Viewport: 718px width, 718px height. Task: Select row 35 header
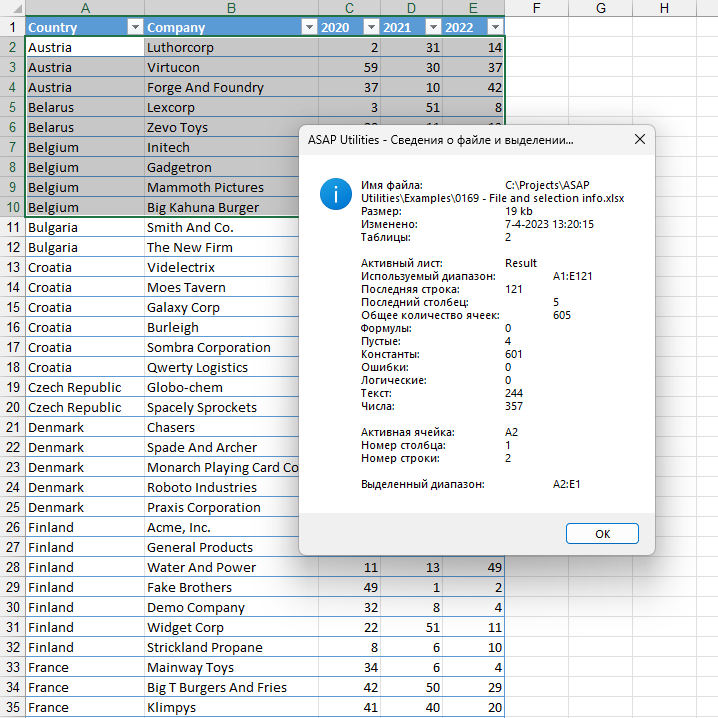[12, 707]
